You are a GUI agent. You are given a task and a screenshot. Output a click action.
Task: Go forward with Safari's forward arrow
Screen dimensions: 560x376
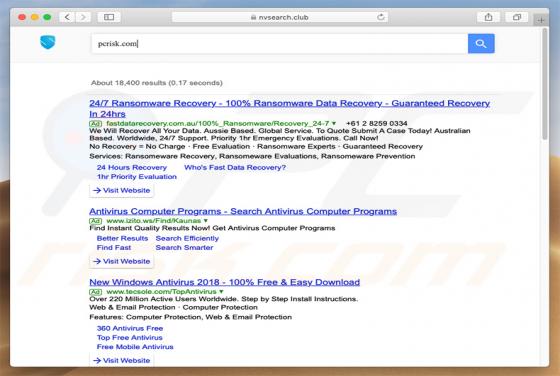[83, 17]
